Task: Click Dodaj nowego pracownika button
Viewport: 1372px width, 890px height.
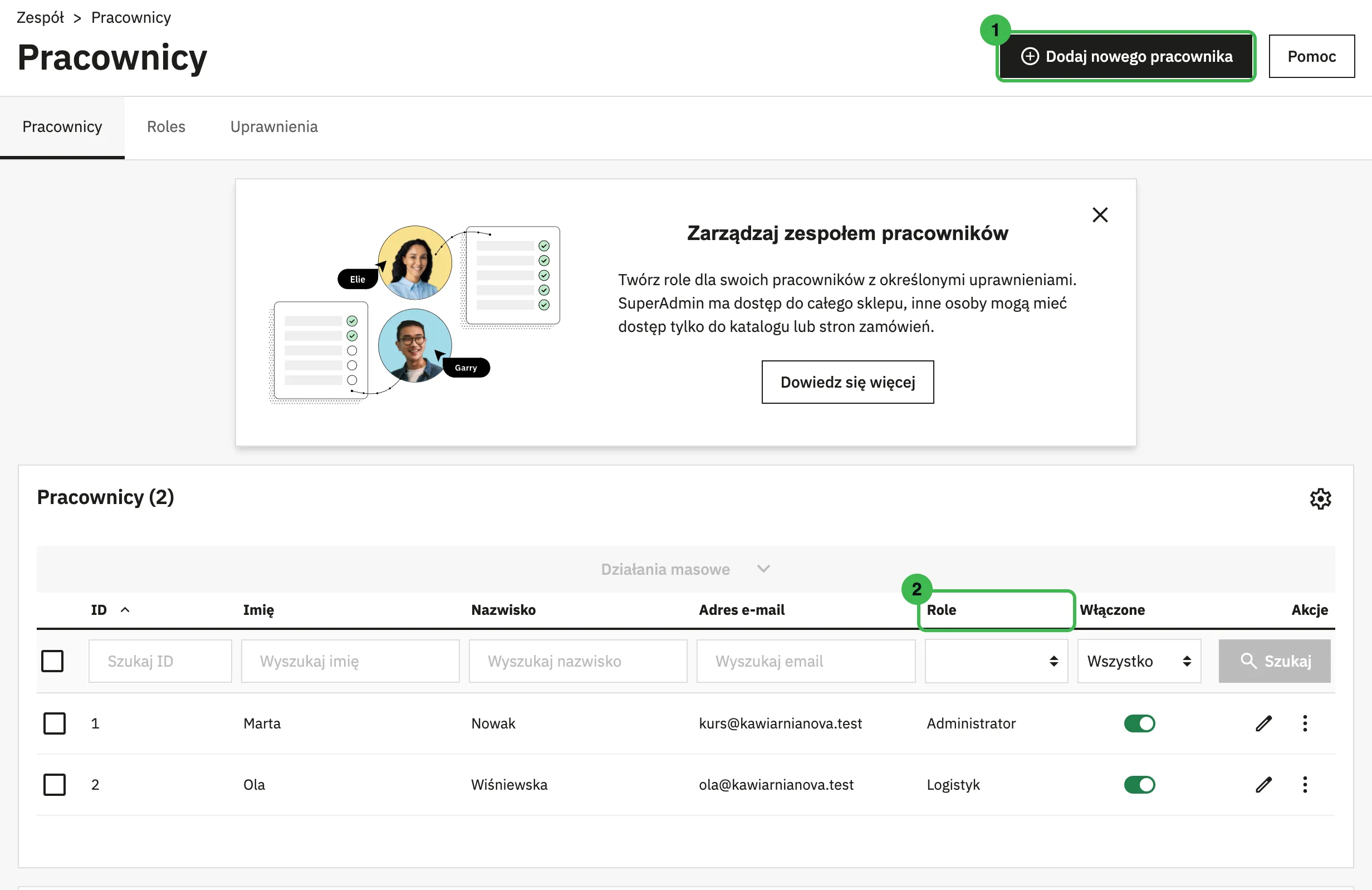Action: tap(1126, 56)
